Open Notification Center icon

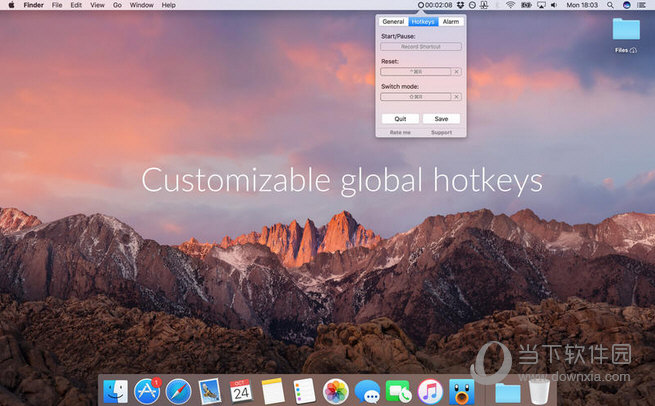[x=642, y=5]
